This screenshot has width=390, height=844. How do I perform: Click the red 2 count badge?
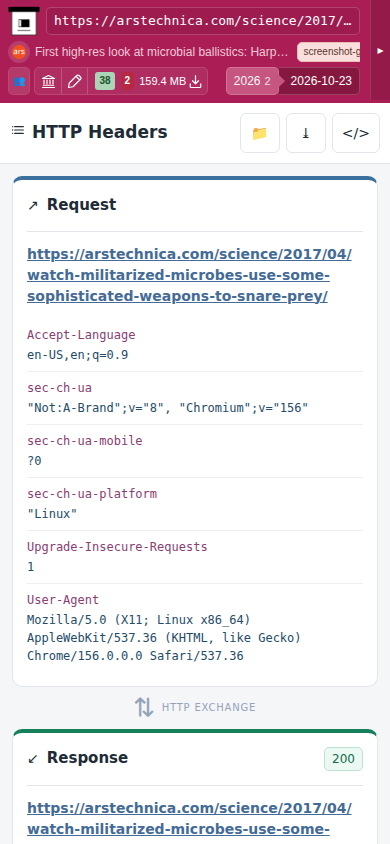click(x=127, y=81)
